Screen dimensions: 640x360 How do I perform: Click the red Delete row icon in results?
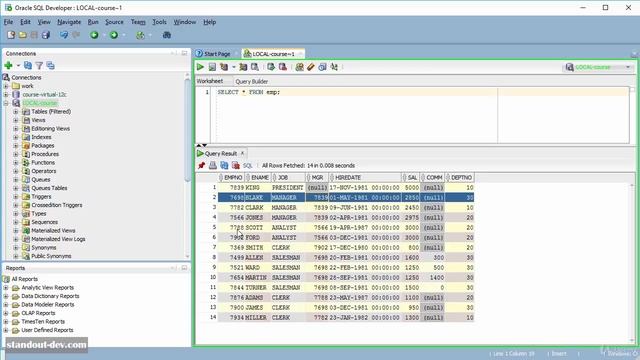coord(236,165)
